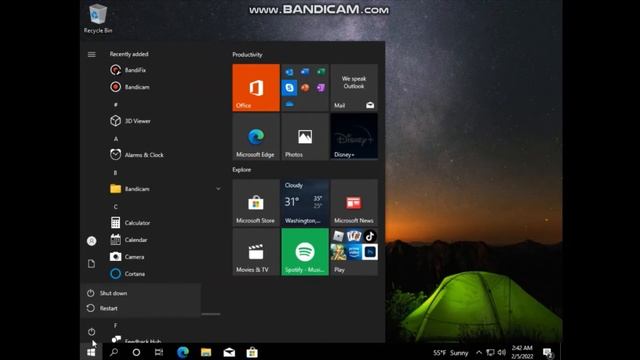Open the Skype icon in Office group tile
The height and width of the screenshot is (360, 640).
click(289, 87)
